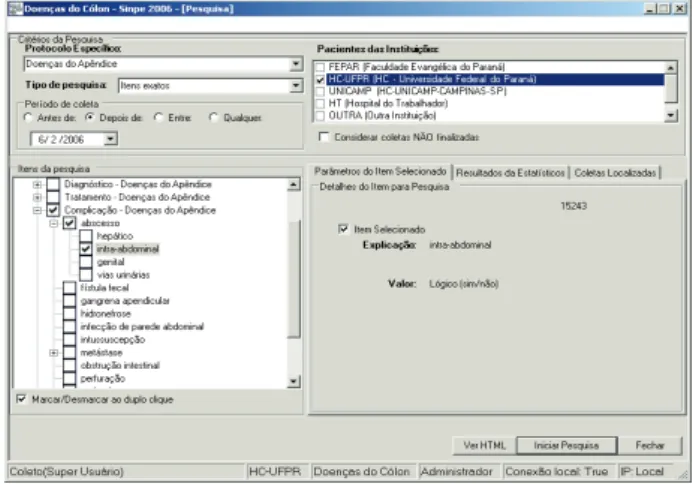Collapse the abscesso tree branch
This screenshot has height=484, width=693.
coord(54,223)
